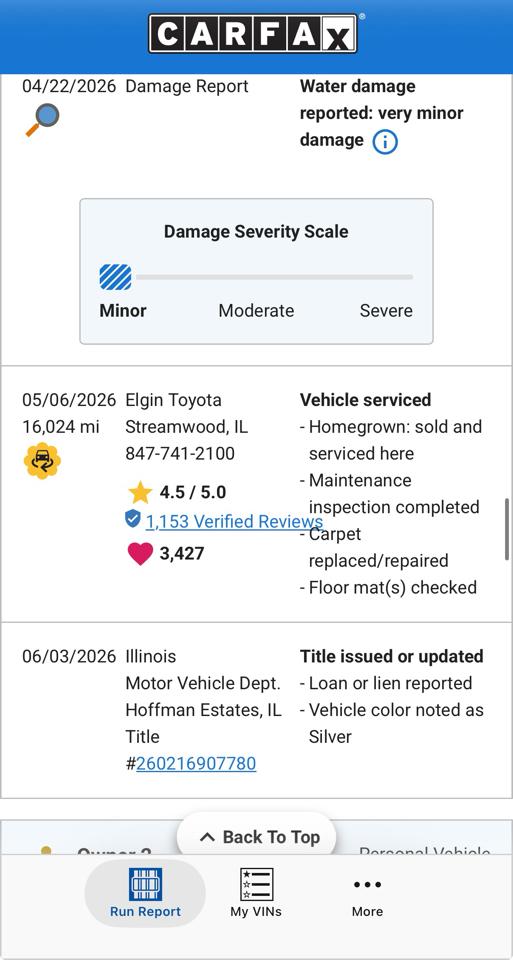Tap the pink heart favorites icon
The width and height of the screenshot is (513, 960).
[140, 554]
